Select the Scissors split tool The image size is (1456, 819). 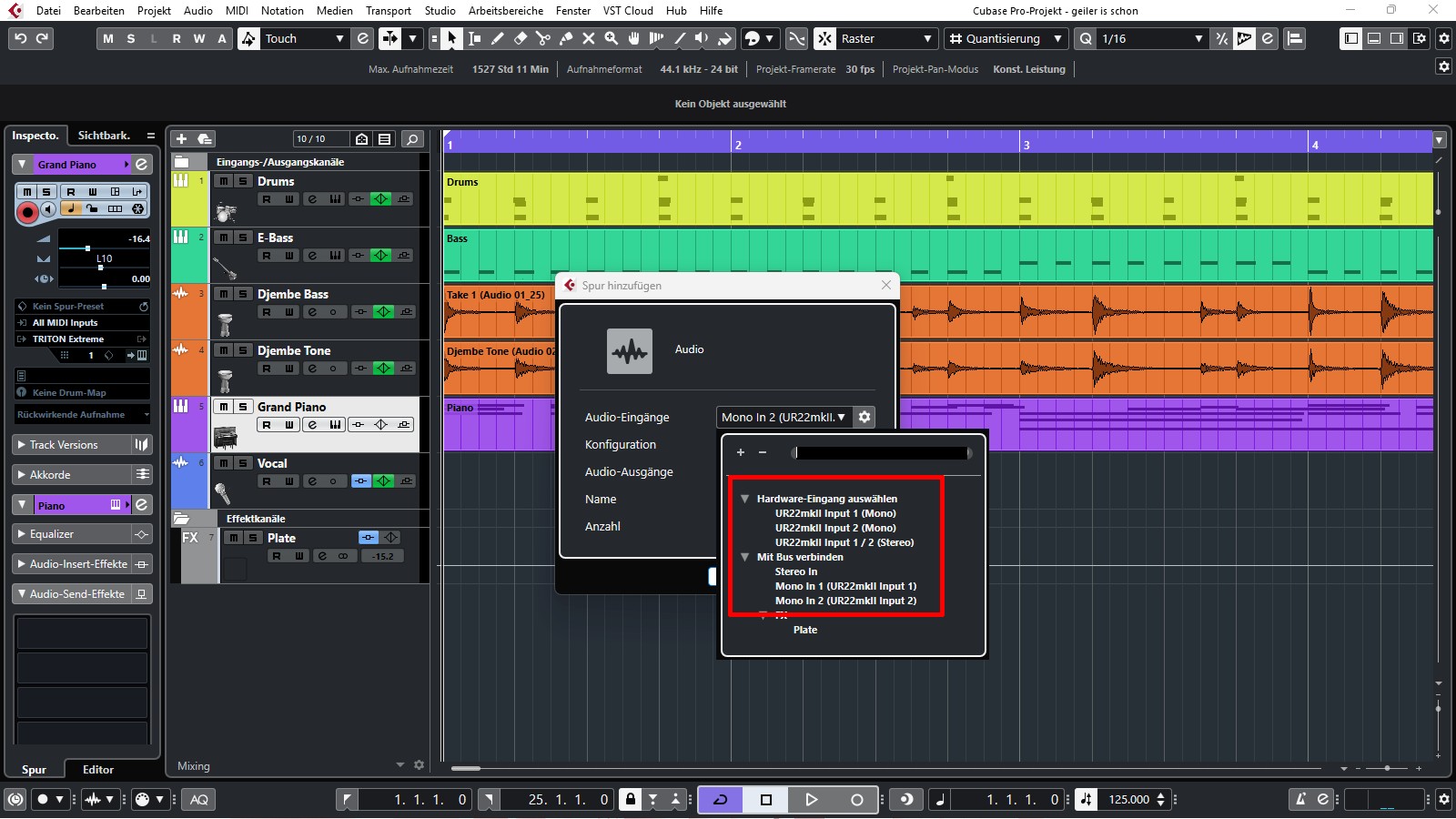[543, 38]
